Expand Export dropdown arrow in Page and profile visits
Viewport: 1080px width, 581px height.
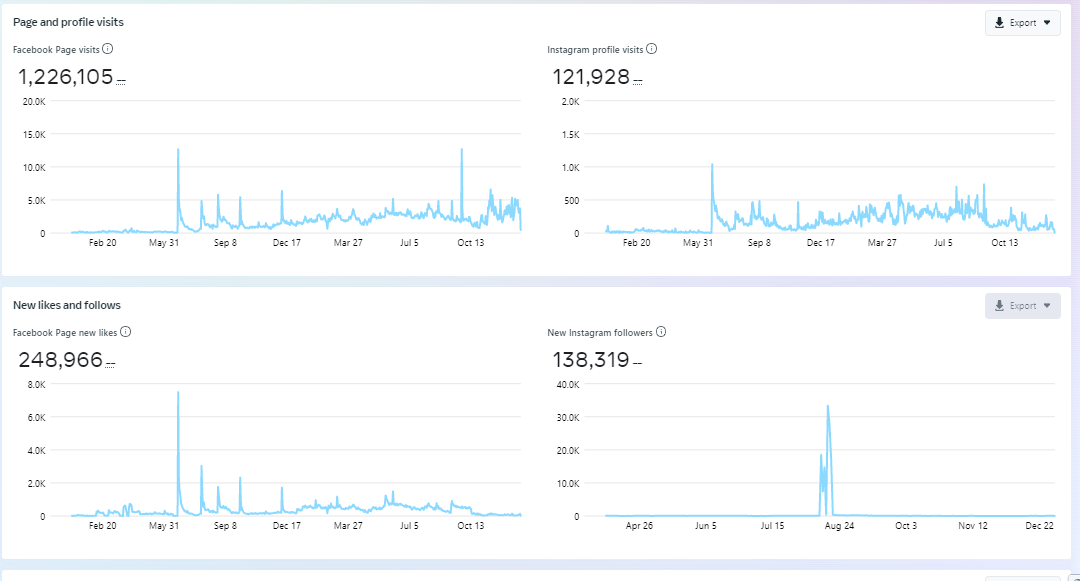coord(1047,23)
